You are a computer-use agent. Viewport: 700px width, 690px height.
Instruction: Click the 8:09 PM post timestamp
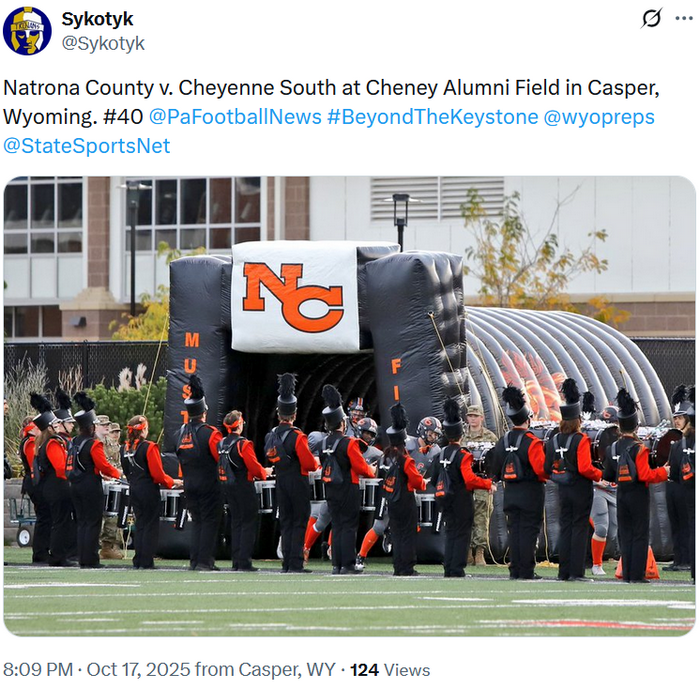(x=38, y=669)
